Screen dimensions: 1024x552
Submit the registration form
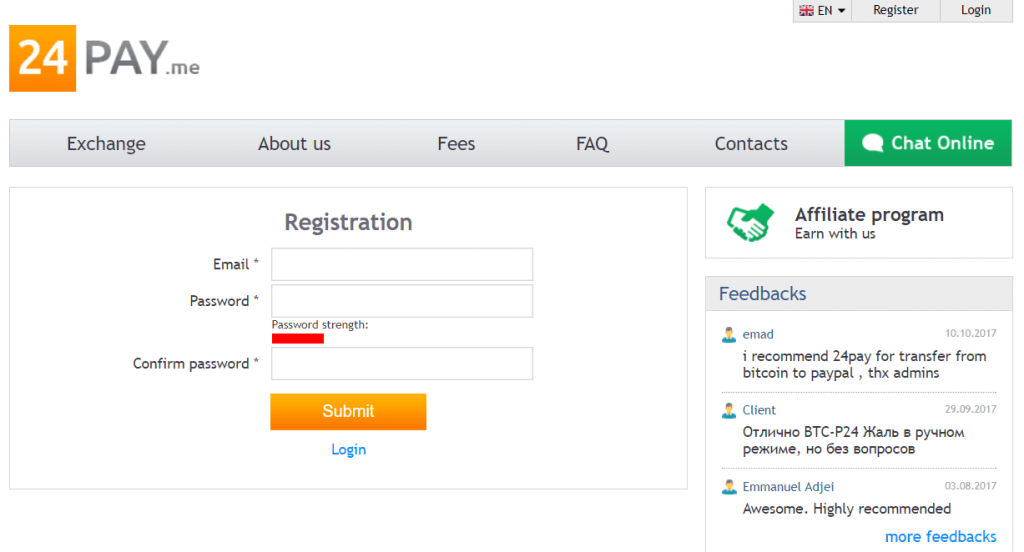[348, 412]
